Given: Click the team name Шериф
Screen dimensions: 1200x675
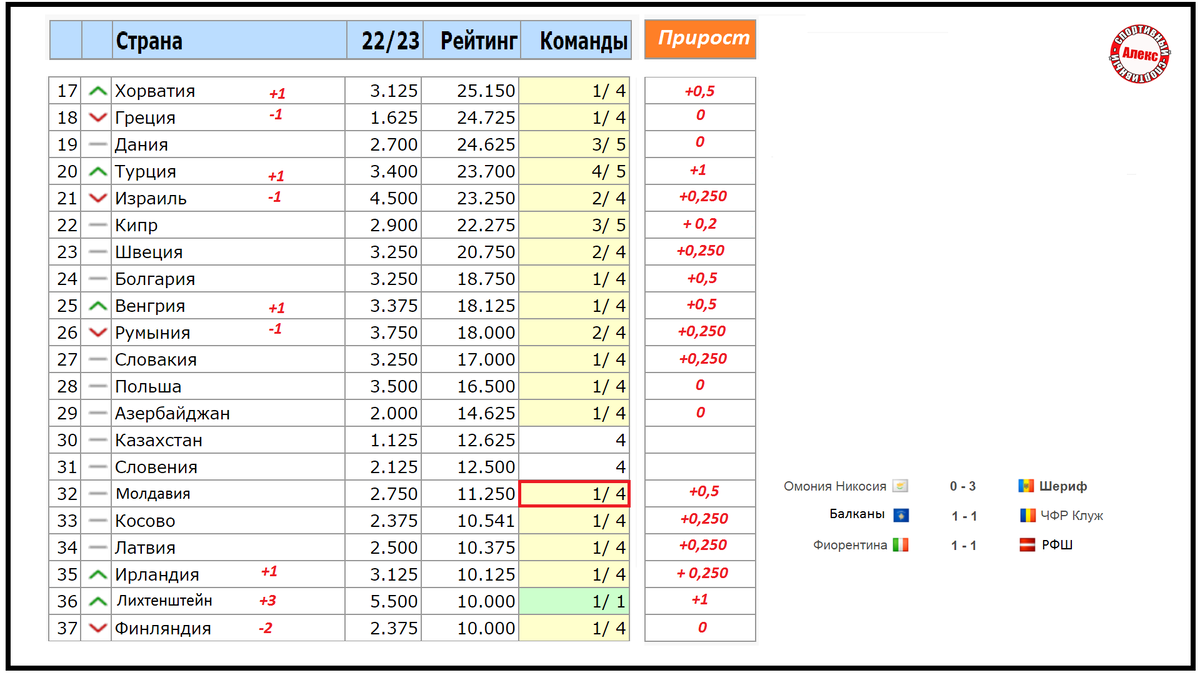Looking at the screenshot, I should [x=1064, y=487].
